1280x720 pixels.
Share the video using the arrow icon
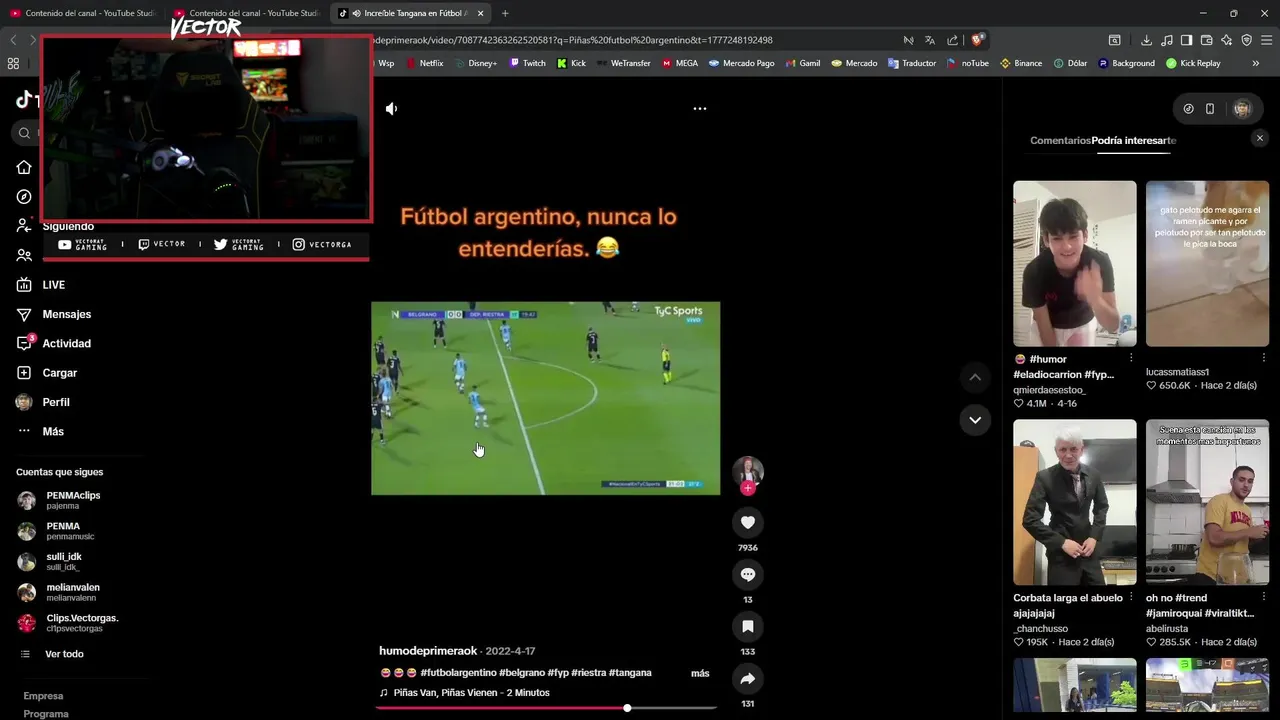pyautogui.click(x=747, y=678)
